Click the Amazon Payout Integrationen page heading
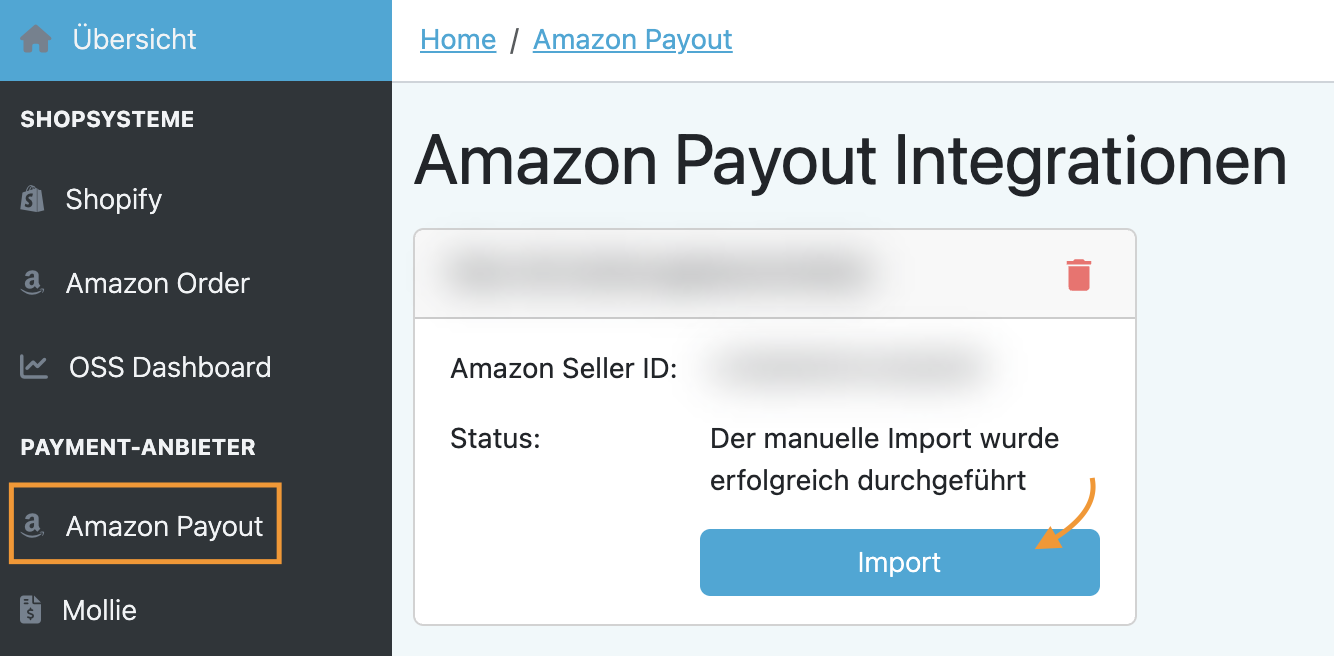Screen dimensions: 1334x656 [851, 160]
